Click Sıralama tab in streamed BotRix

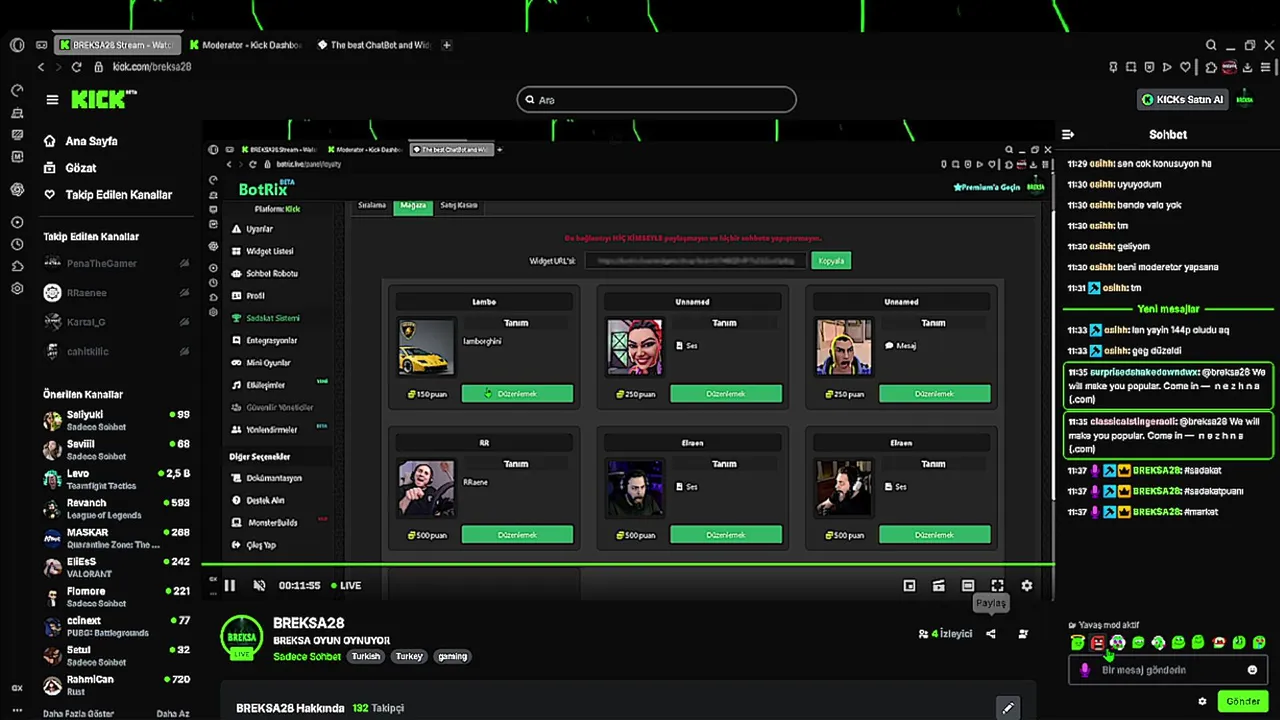371,205
